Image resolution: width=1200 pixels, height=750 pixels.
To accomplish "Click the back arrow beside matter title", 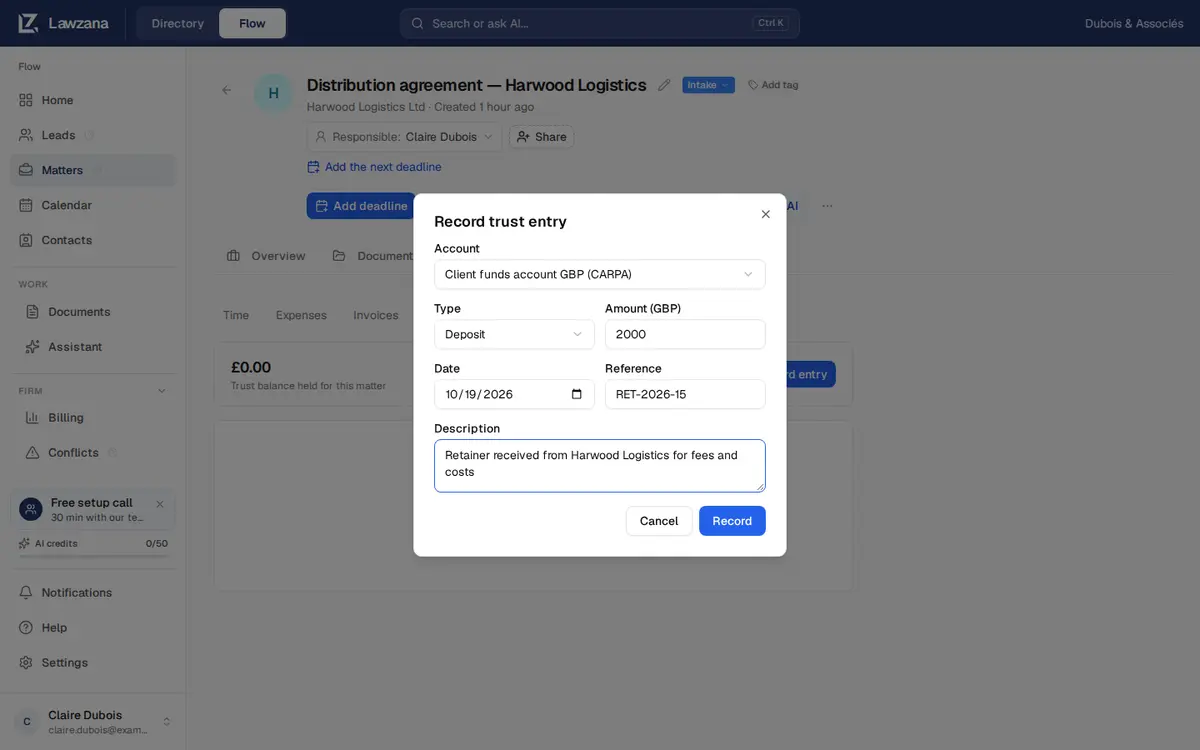I will coord(226,90).
